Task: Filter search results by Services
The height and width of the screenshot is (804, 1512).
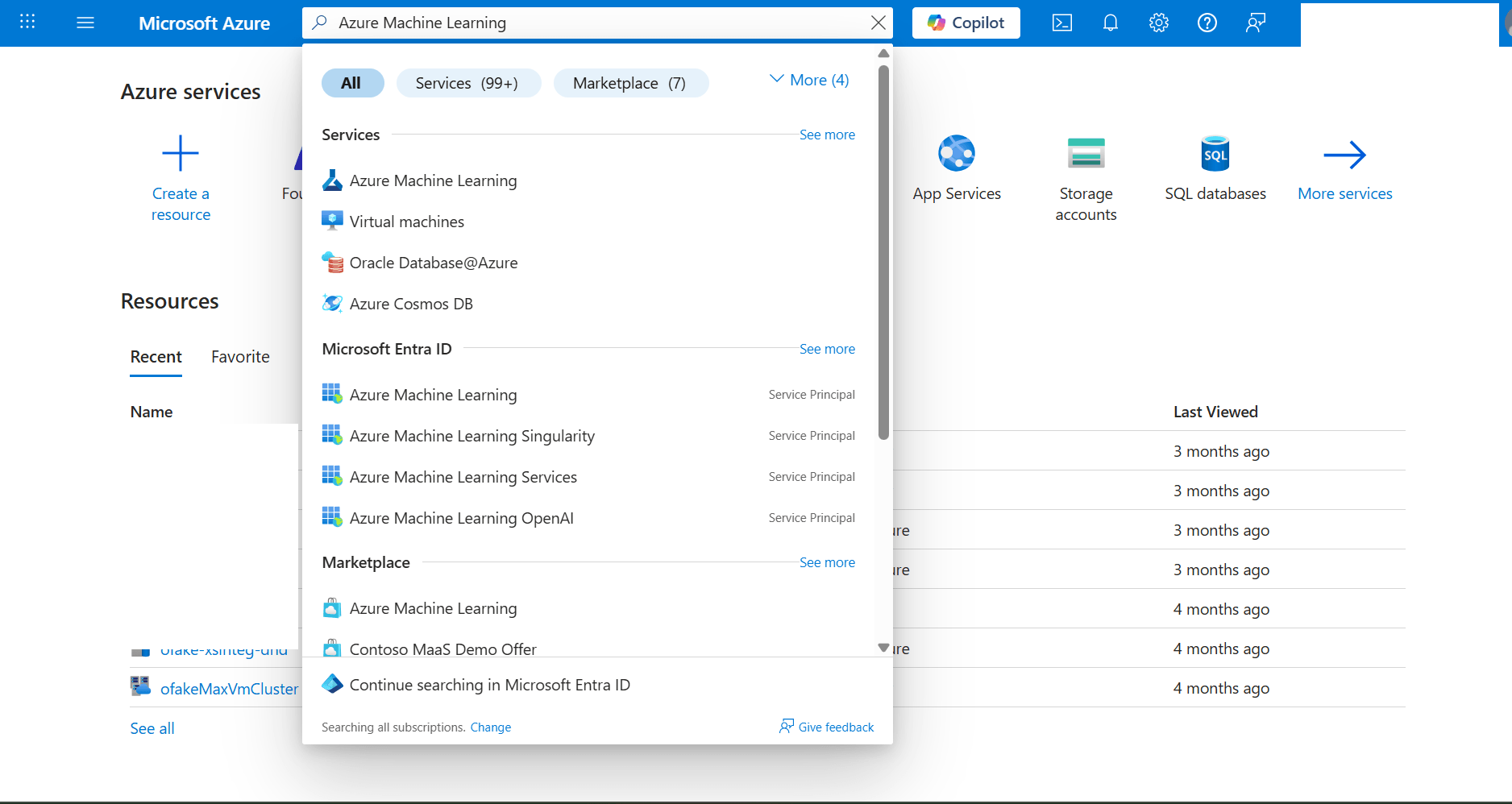Action: [x=467, y=82]
